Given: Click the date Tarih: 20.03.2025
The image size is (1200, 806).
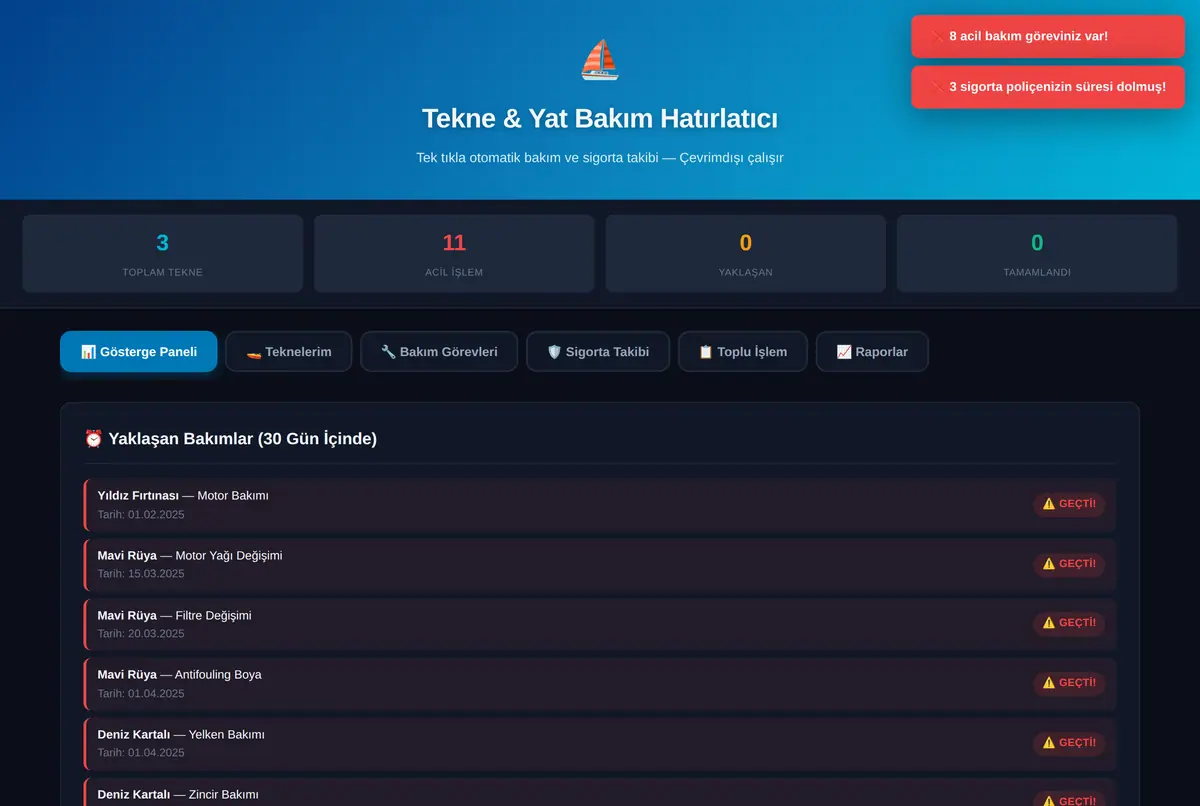Looking at the screenshot, I should pos(141,634).
